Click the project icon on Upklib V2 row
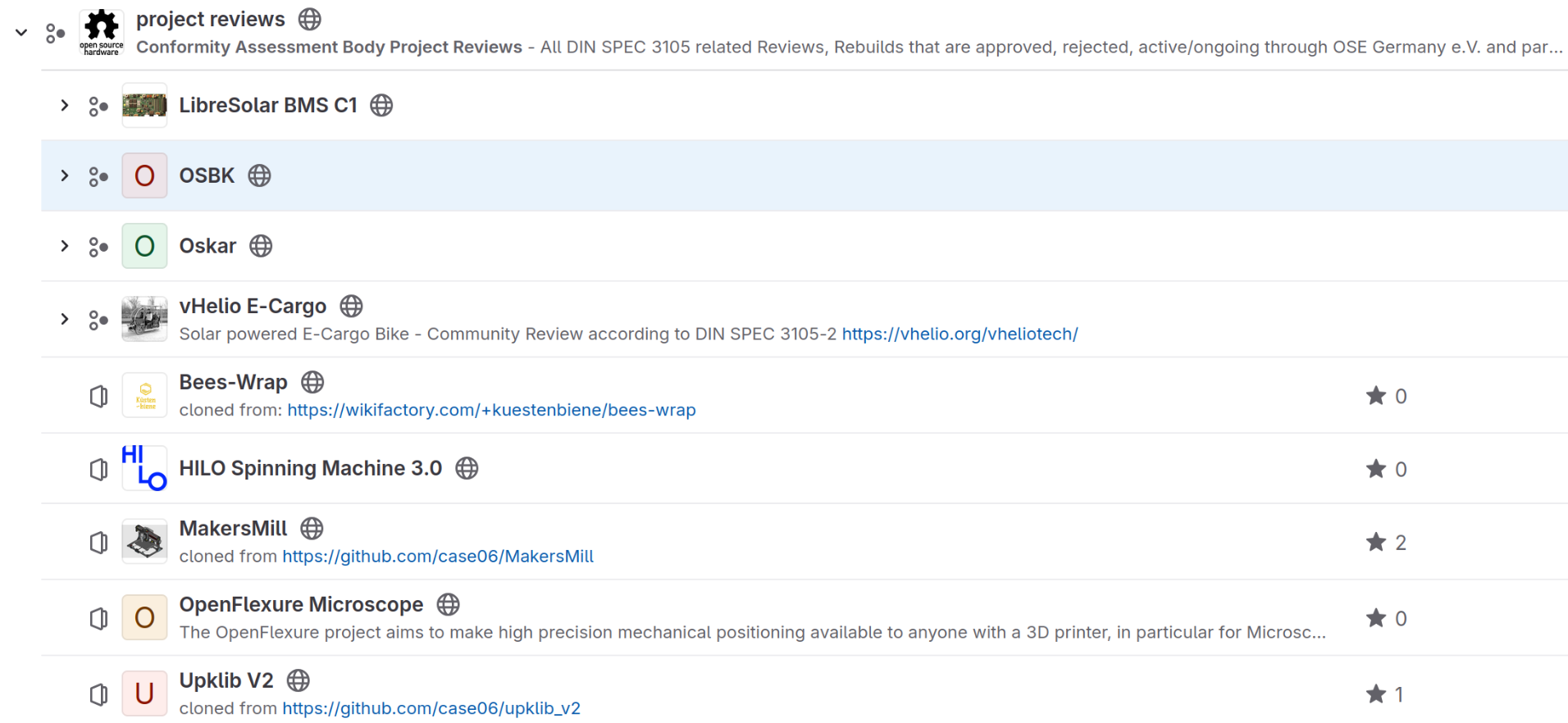1568x723 pixels. (98, 695)
